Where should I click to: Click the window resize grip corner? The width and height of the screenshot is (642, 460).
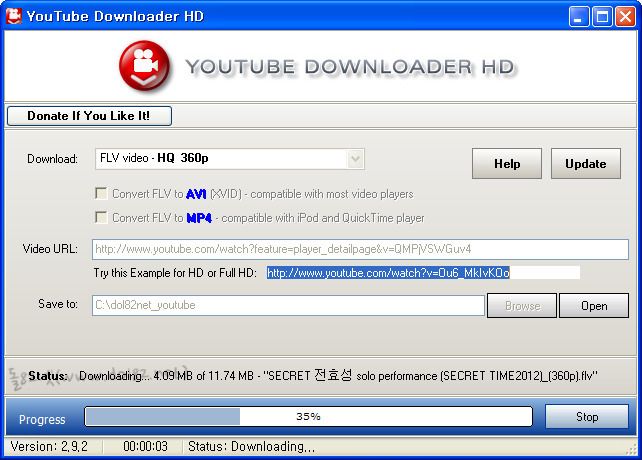(632, 449)
